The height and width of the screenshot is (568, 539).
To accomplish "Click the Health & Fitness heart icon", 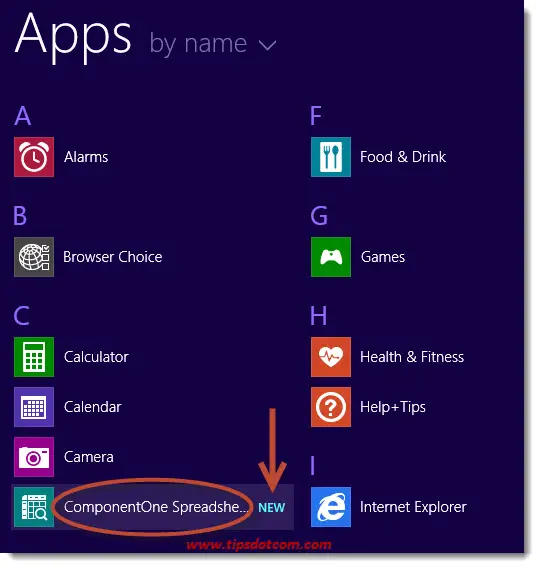I will 331,357.
